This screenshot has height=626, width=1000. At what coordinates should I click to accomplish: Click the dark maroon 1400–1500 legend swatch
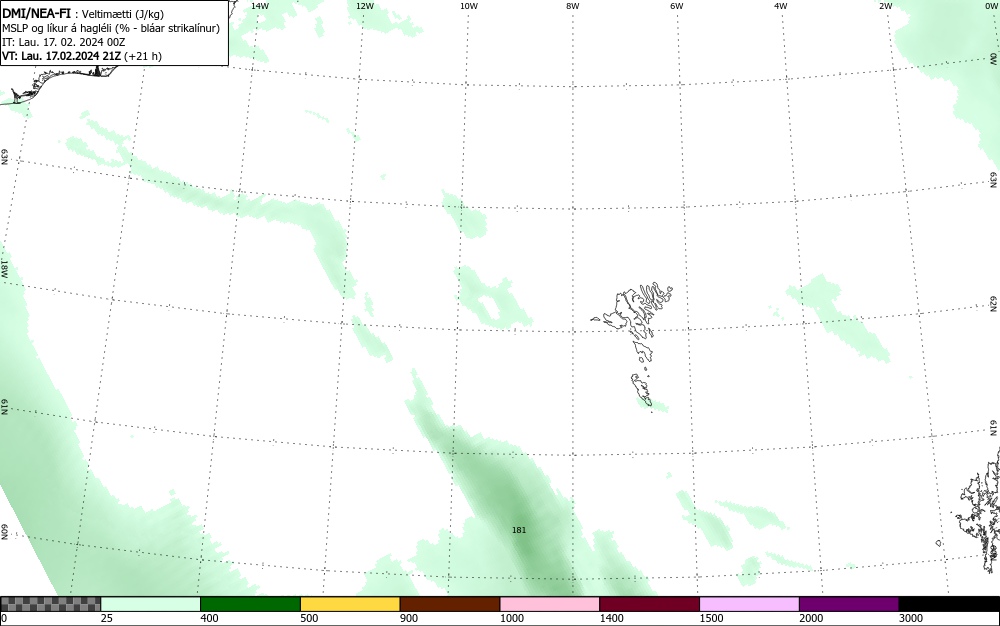(649, 604)
